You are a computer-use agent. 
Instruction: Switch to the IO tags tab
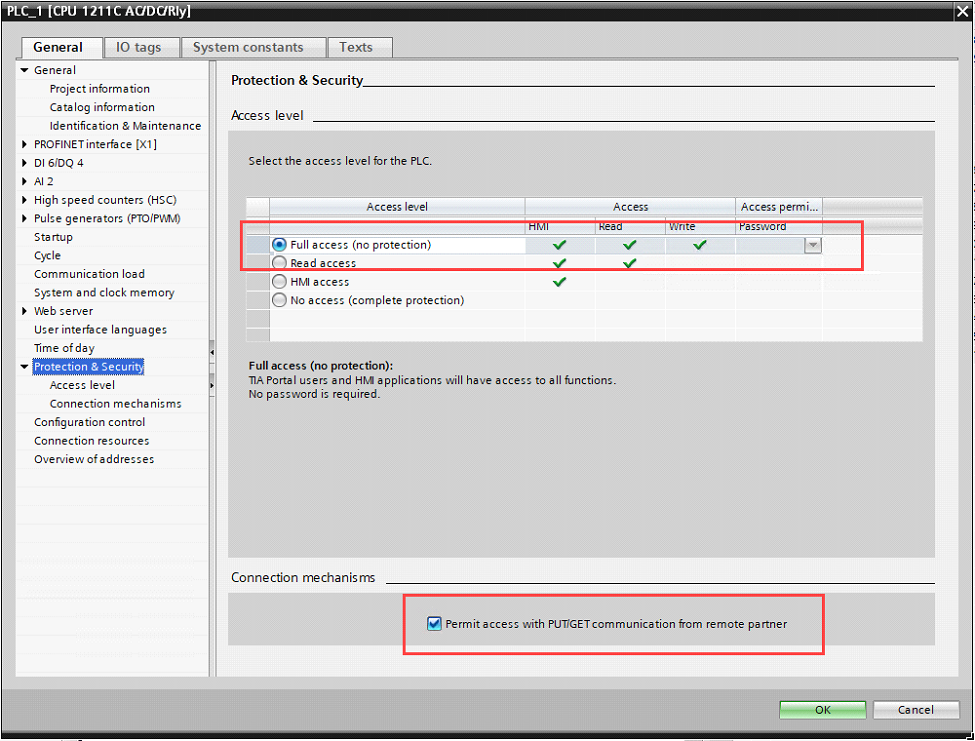138,47
